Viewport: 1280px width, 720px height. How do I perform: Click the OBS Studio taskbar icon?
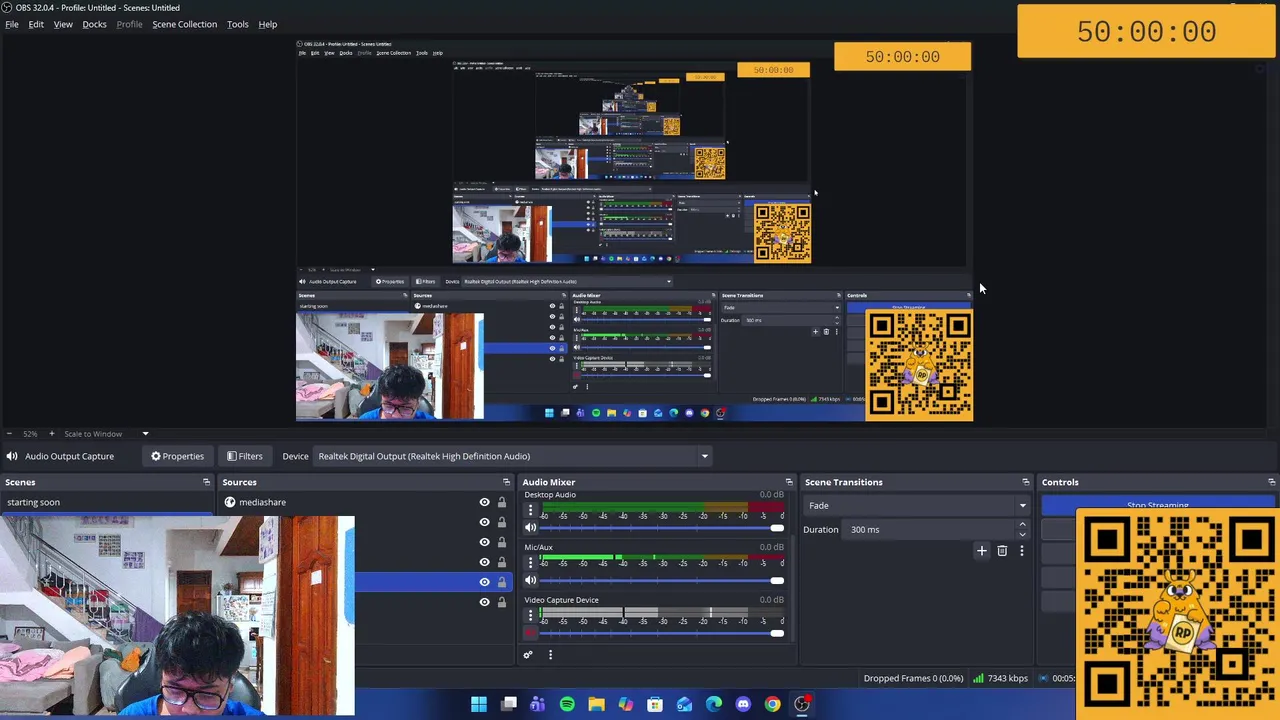[802, 704]
